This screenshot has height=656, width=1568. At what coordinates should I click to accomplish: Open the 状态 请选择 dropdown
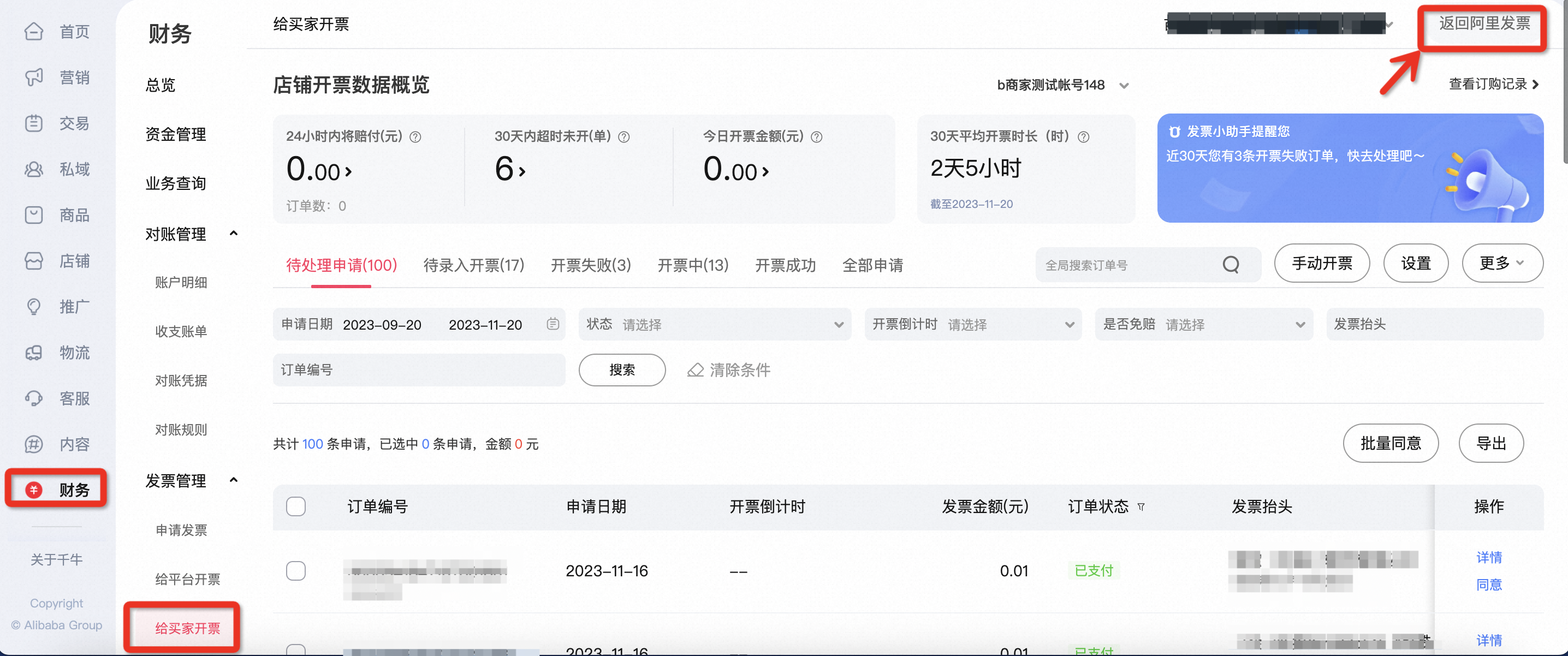tap(715, 324)
